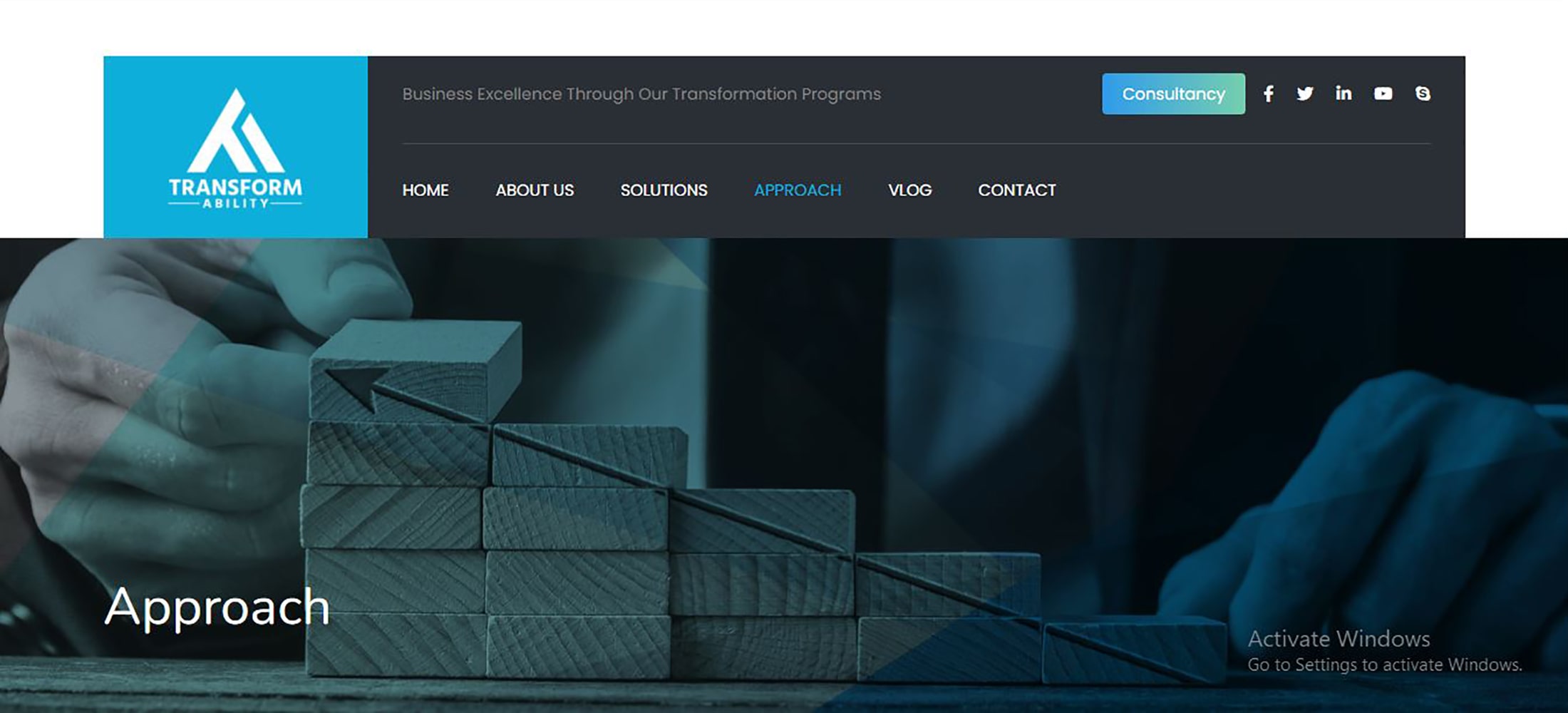Open the YouTube channel icon

pos(1383,94)
